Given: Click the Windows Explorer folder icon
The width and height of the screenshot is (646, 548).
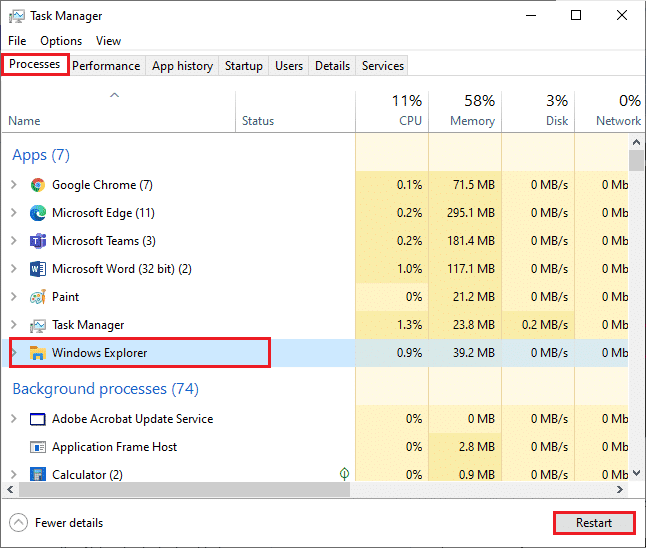Looking at the screenshot, I should [38, 353].
